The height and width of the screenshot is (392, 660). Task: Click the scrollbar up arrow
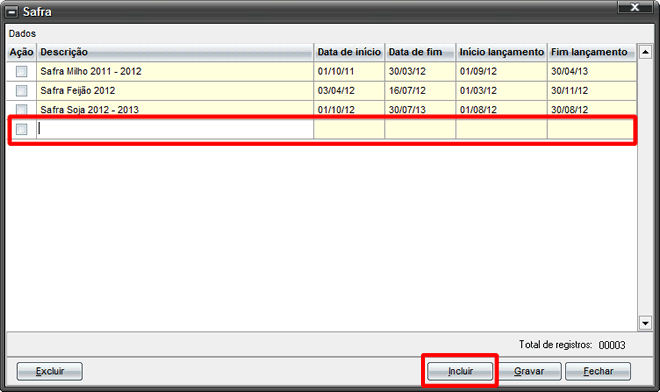(645, 52)
